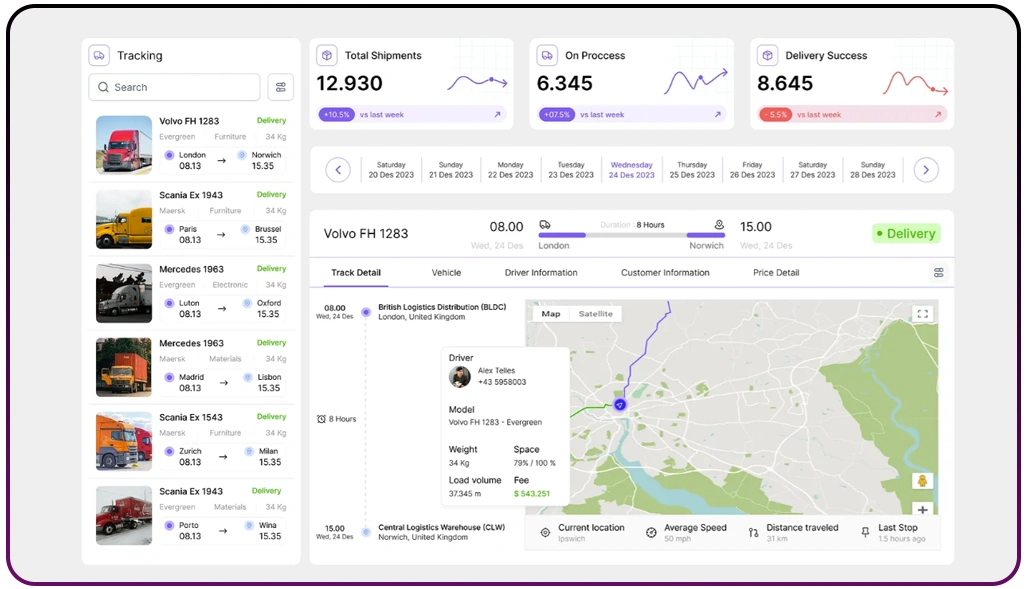Switch the map to Satellite view
This screenshot has width=1026, height=589.
[x=596, y=313]
